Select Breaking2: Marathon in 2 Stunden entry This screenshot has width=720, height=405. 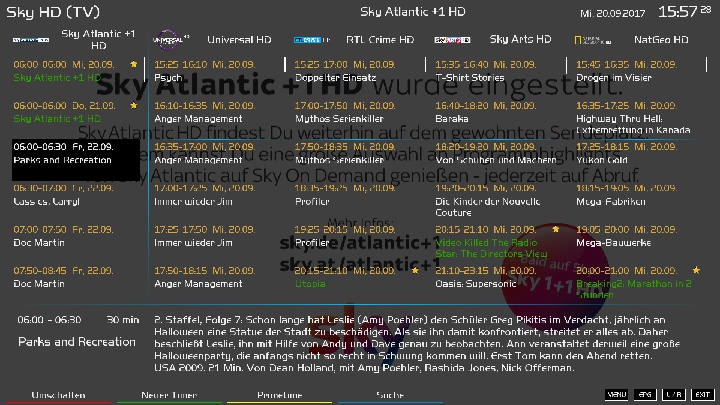[x=639, y=283]
